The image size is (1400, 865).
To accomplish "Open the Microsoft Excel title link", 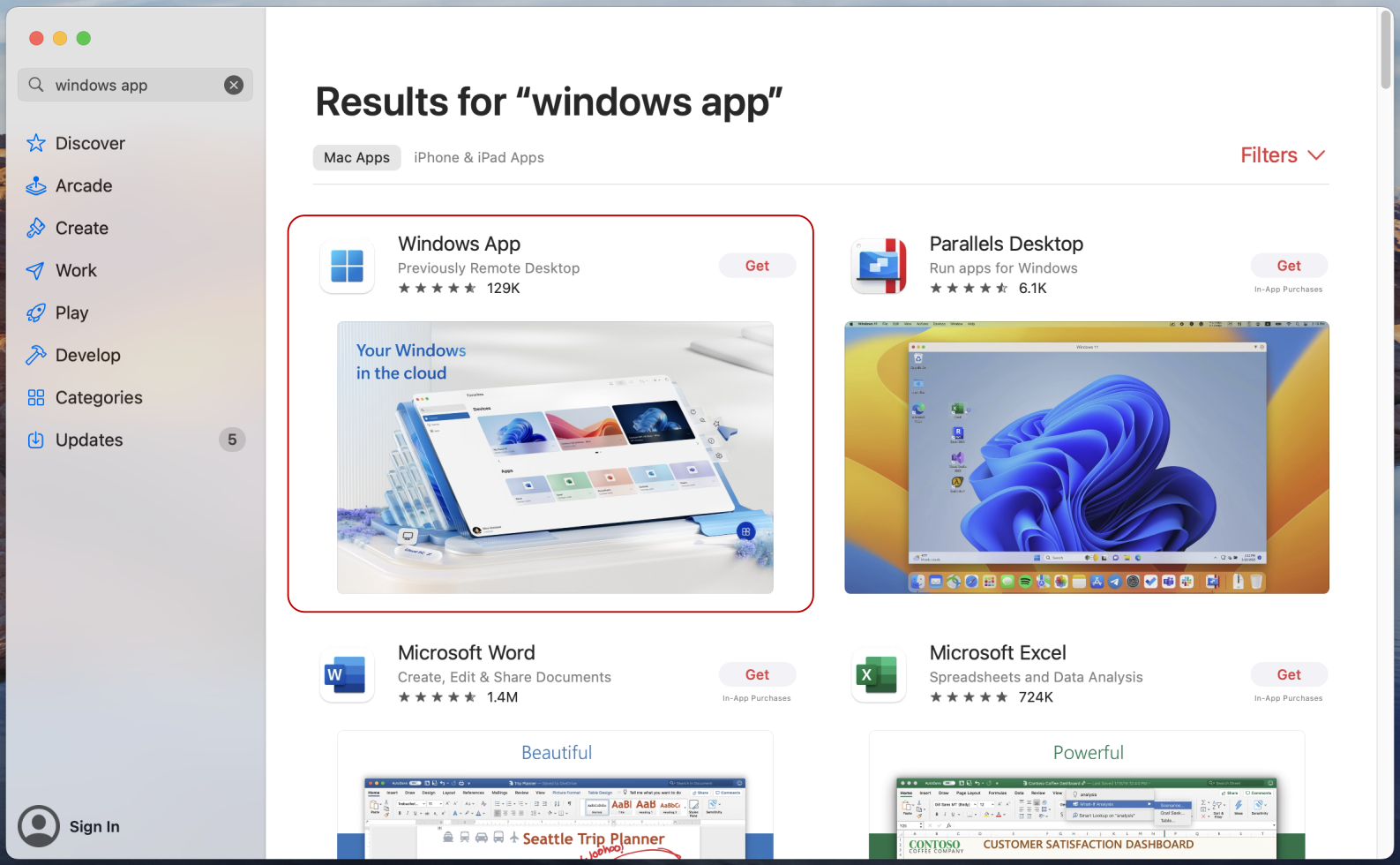I will (998, 652).
